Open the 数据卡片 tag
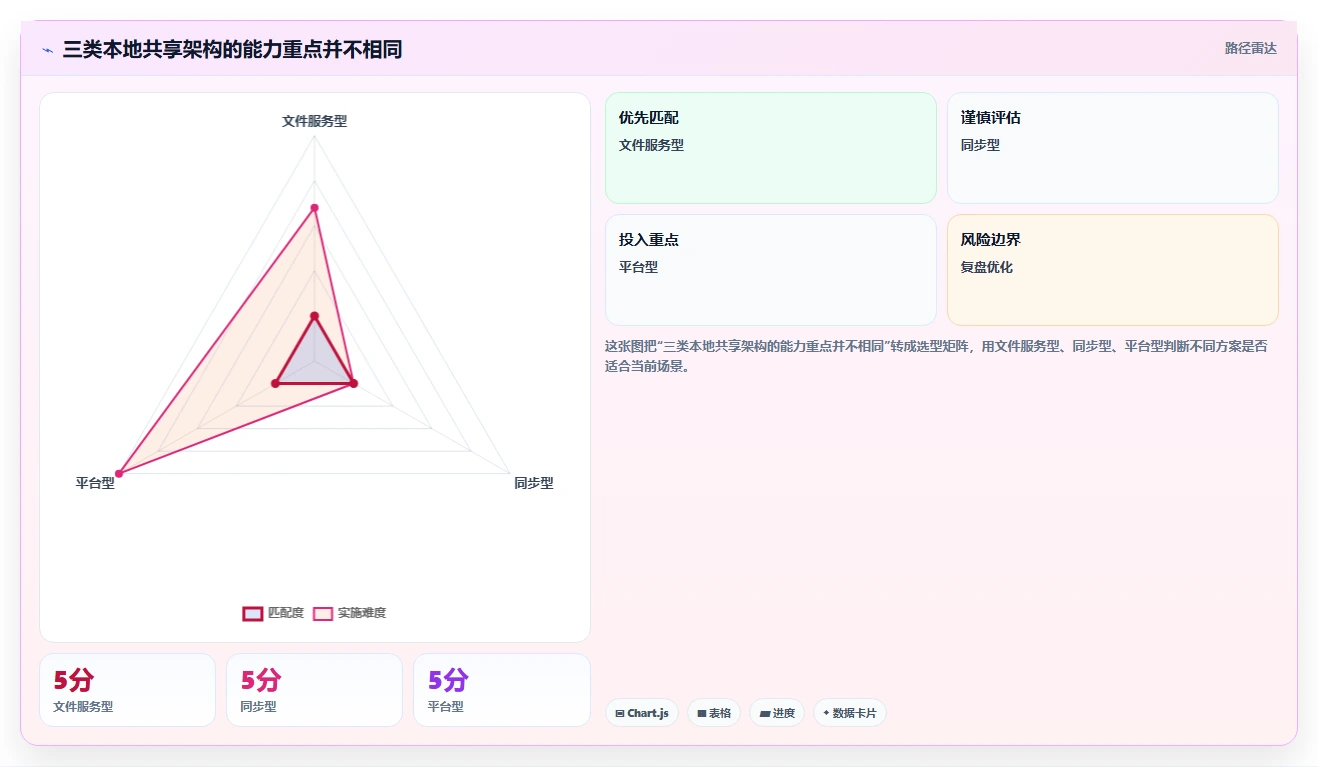This screenshot has height=767, width=1318. pyautogui.click(x=850, y=713)
